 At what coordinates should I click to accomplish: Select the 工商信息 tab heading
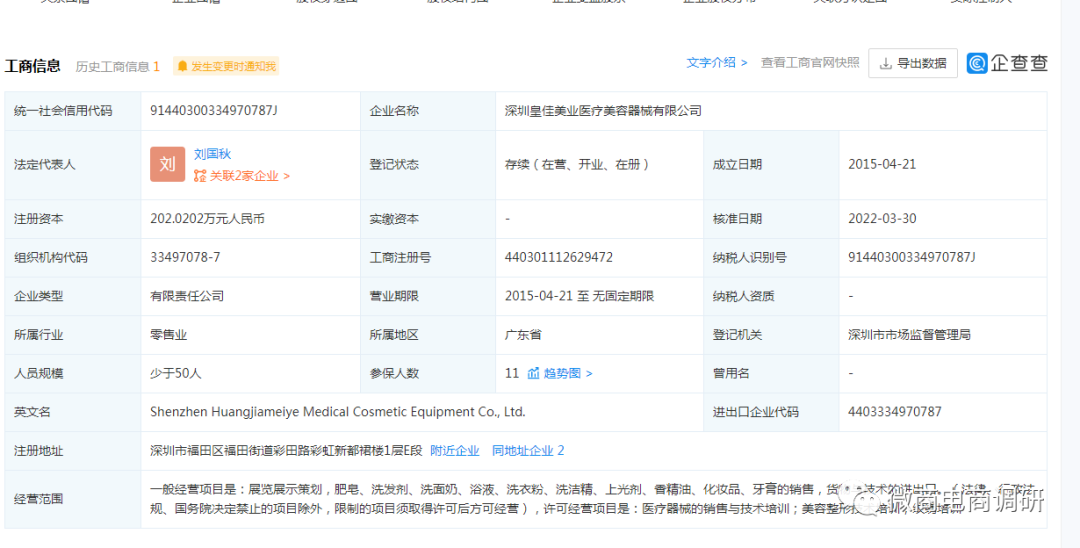point(33,66)
